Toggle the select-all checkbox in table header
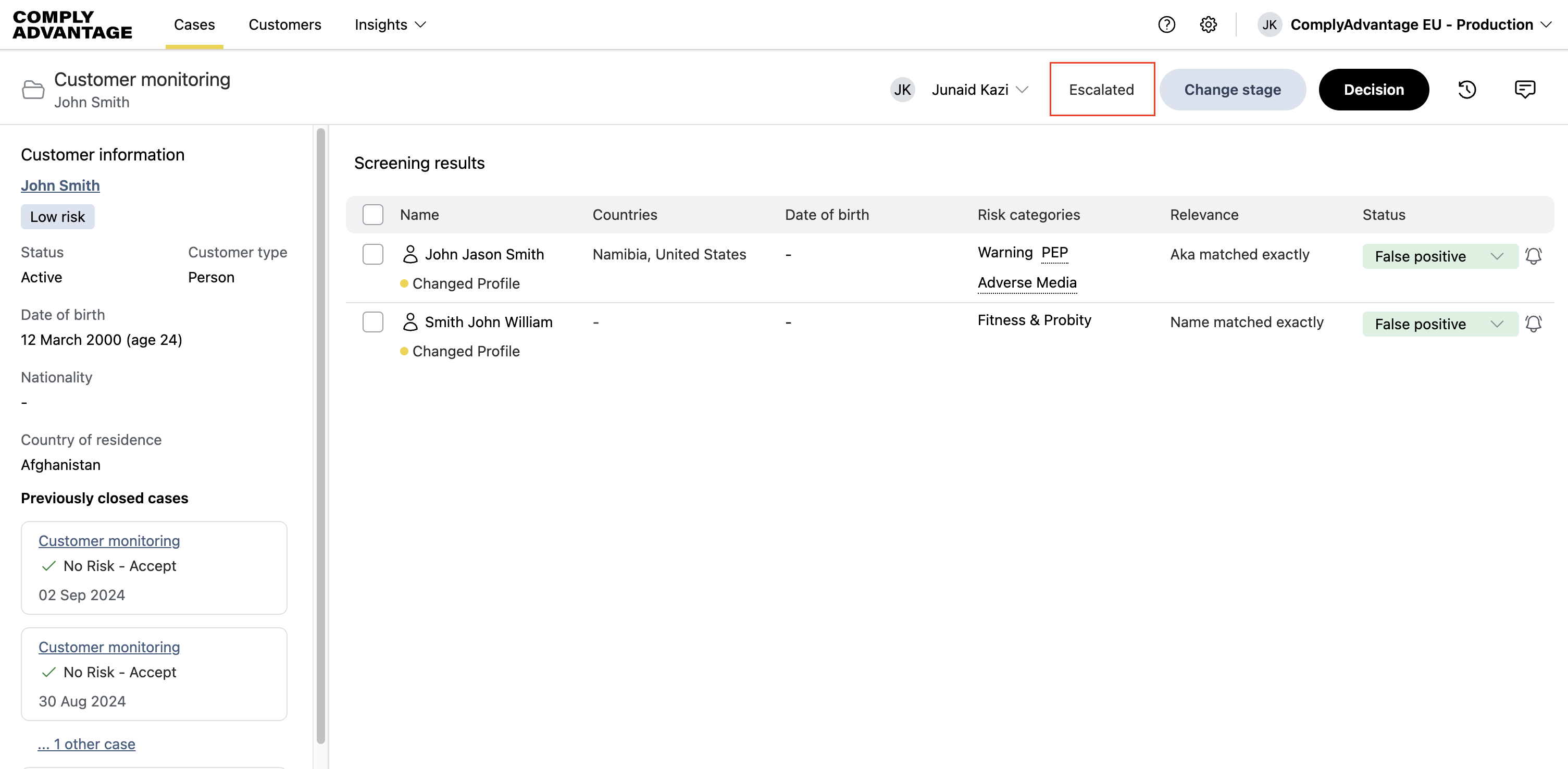 pyautogui.click(x=372, y=214)
